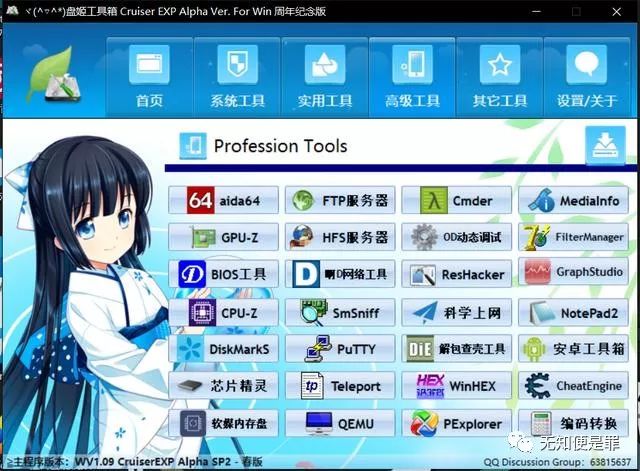This screenshot has width=640, height=471.
Task: Click the green leaf app logo
Action: [54, 76]
